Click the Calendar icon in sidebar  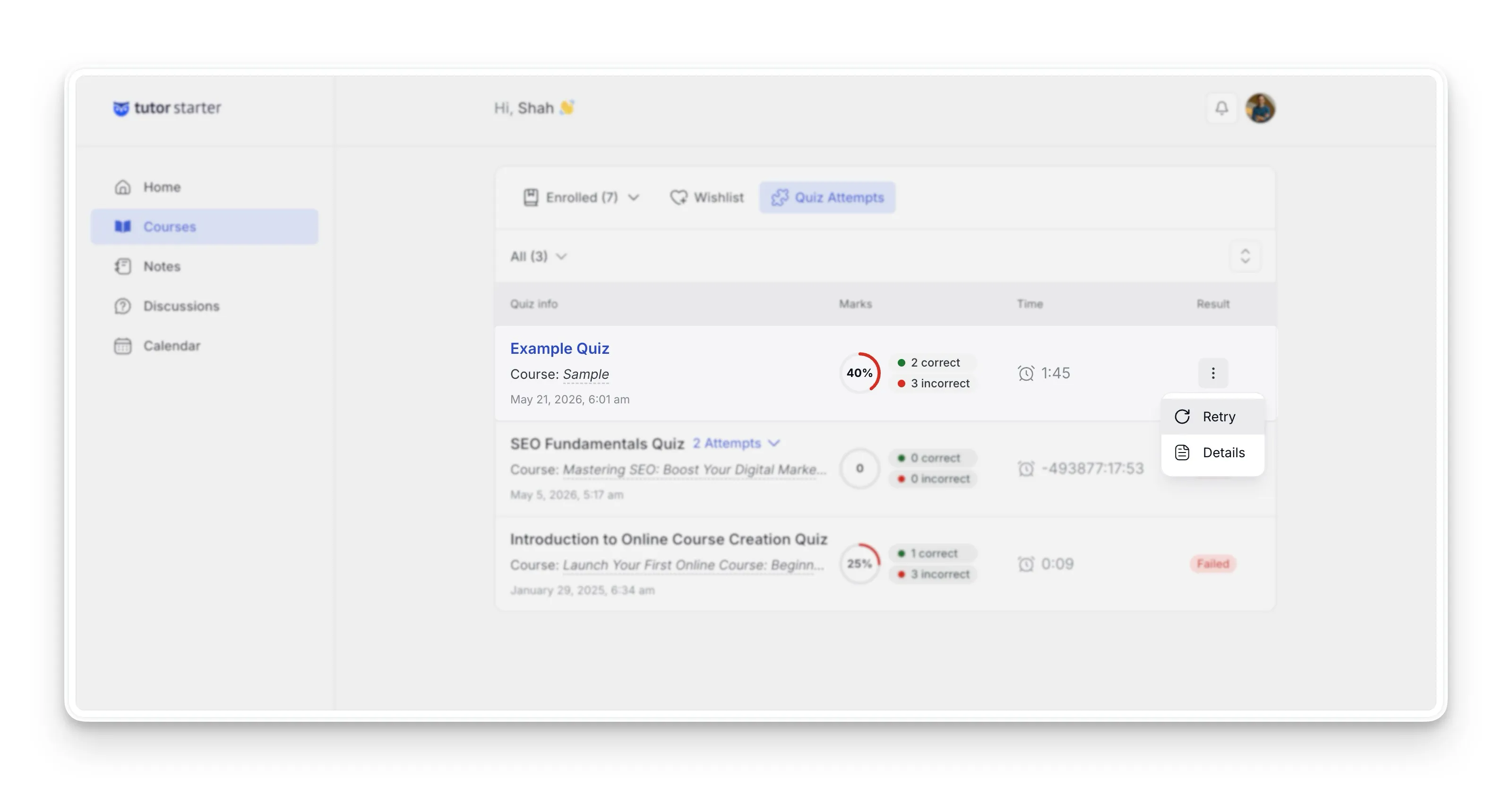(x=123, y=345)
